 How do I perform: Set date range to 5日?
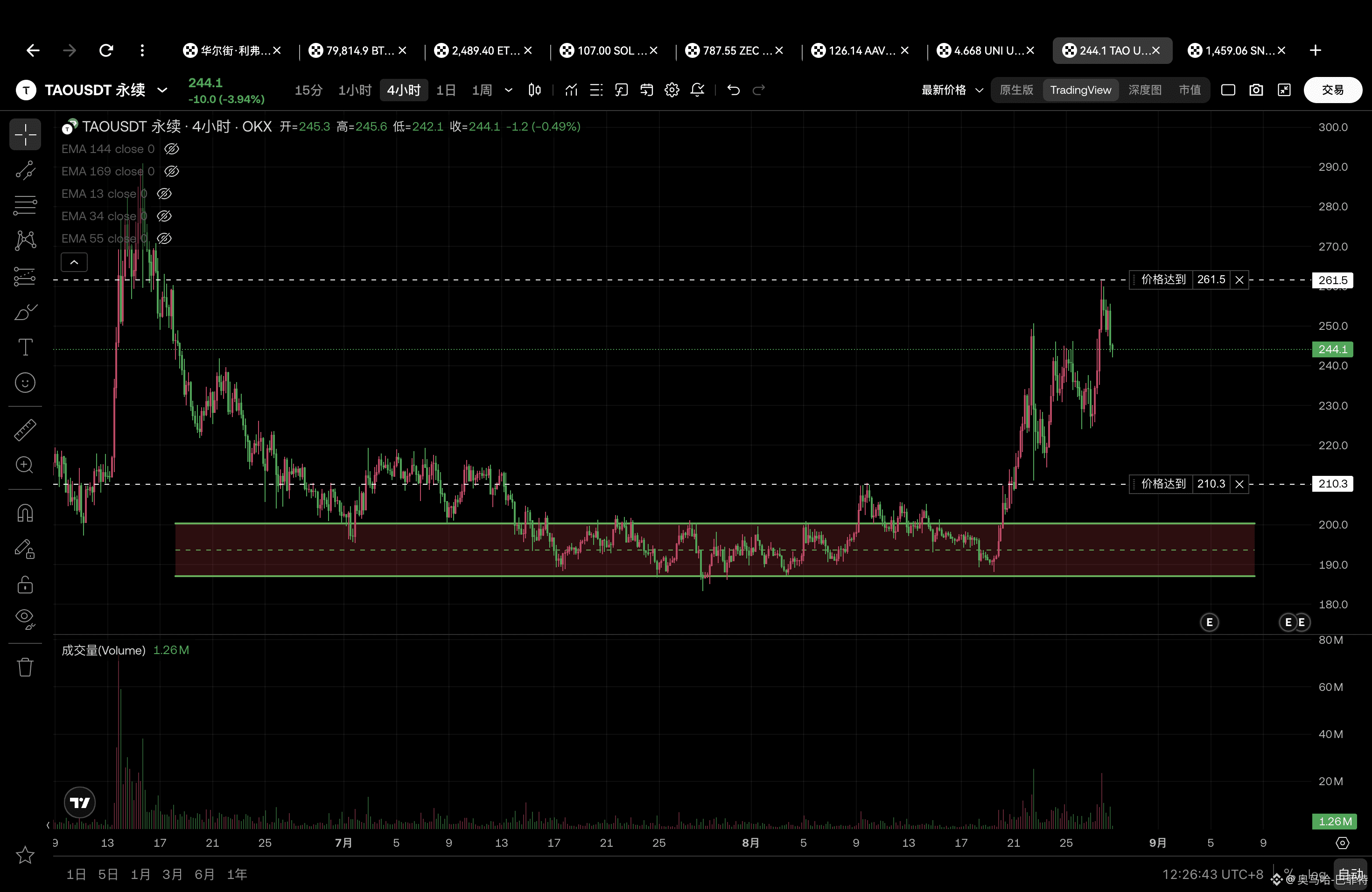108,874
